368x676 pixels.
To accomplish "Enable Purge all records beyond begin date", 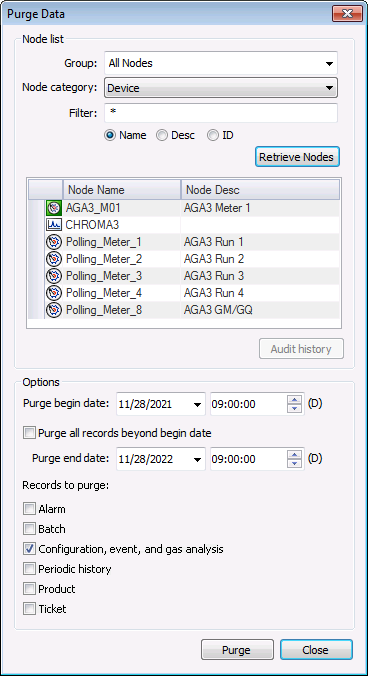I will 29,433.
